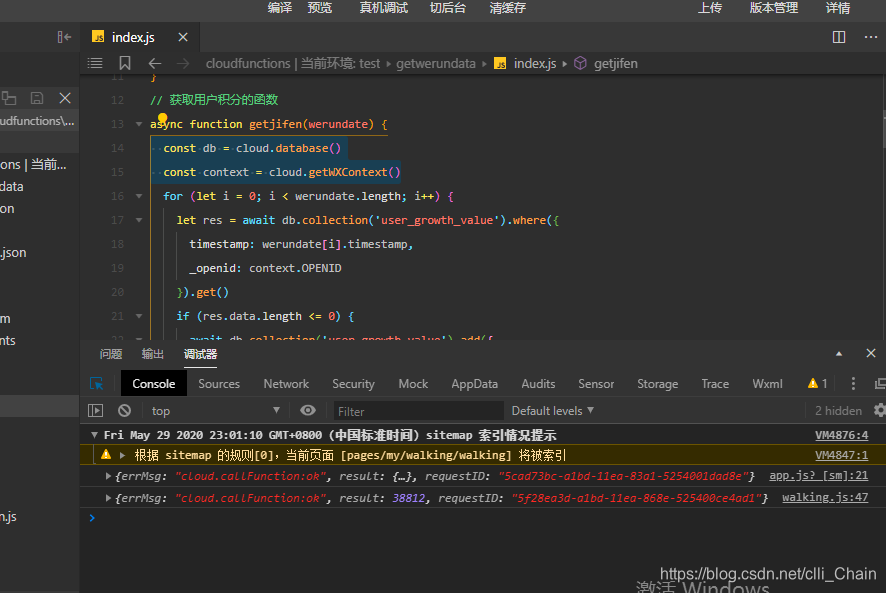886x593 pixels.
Task: Click the dock-side icon at the devtools edge
Action: pos(880,384)
